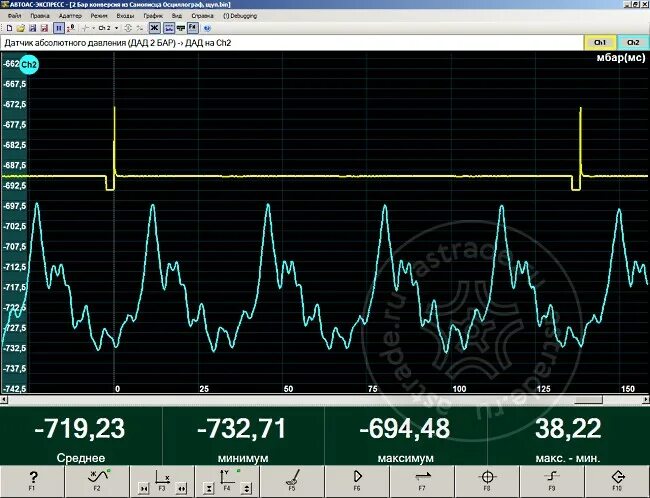The width and height of the screenshot is (650, 498).
Task: Adjust Y axis with right F4 up-down button
Action: (x=246, y=489)
